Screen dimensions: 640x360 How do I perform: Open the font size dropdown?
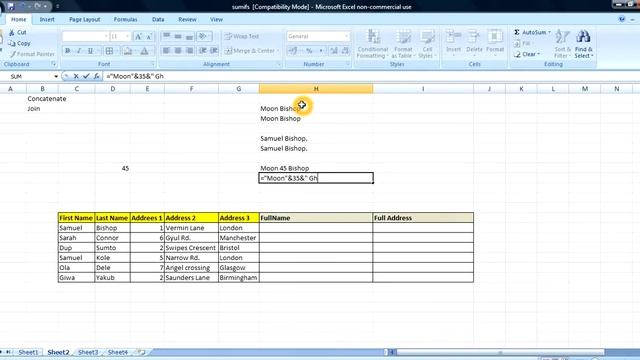point(128,37)
